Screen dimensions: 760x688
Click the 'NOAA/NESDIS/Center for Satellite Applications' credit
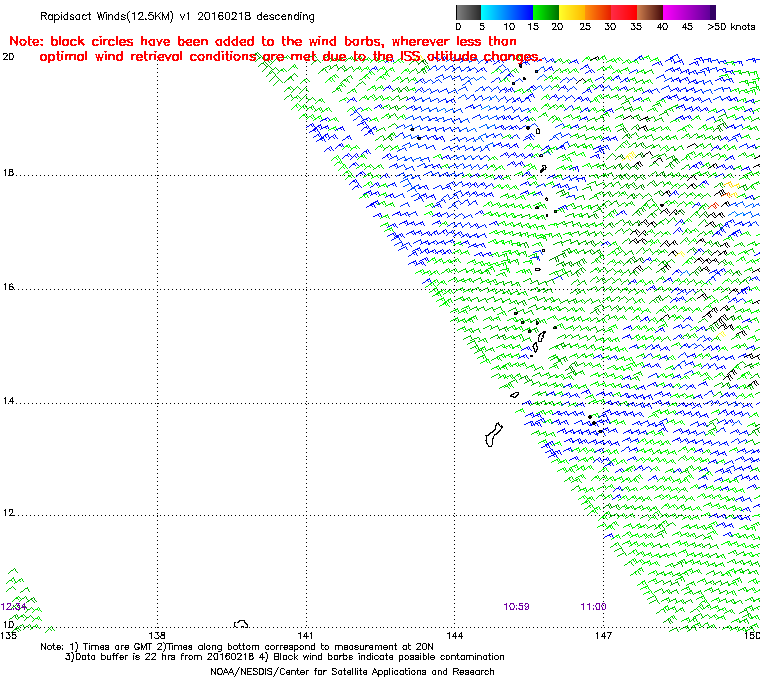[352, 672]
